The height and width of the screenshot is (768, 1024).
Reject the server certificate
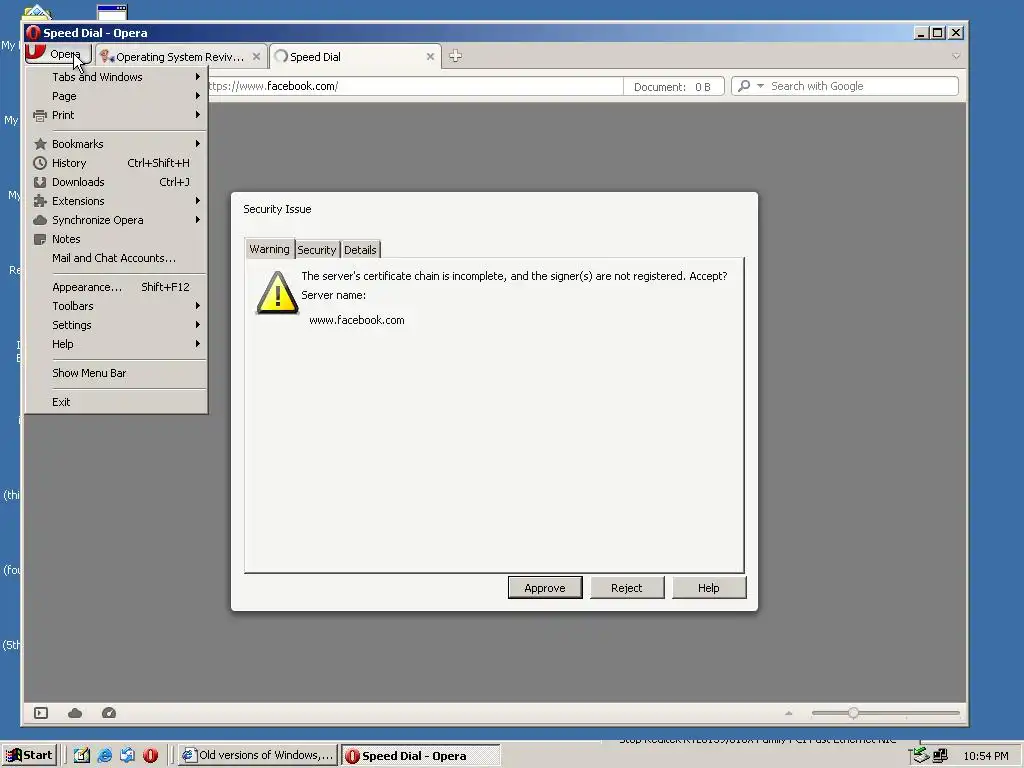pyautogui.click(x=626, y=588)
